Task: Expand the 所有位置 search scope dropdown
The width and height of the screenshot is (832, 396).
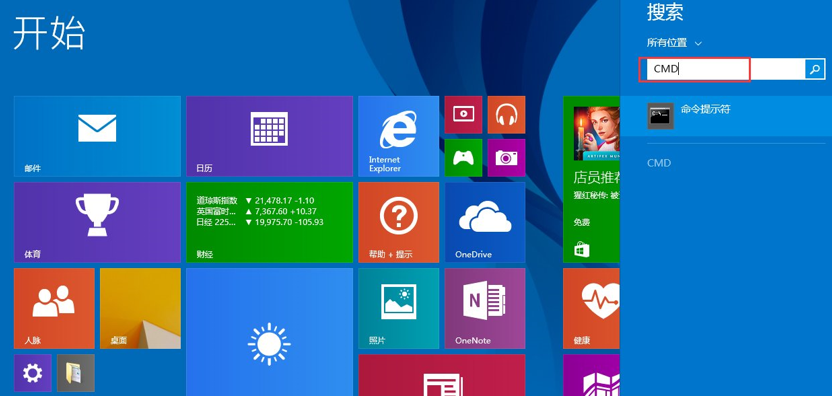Action: 674,43
